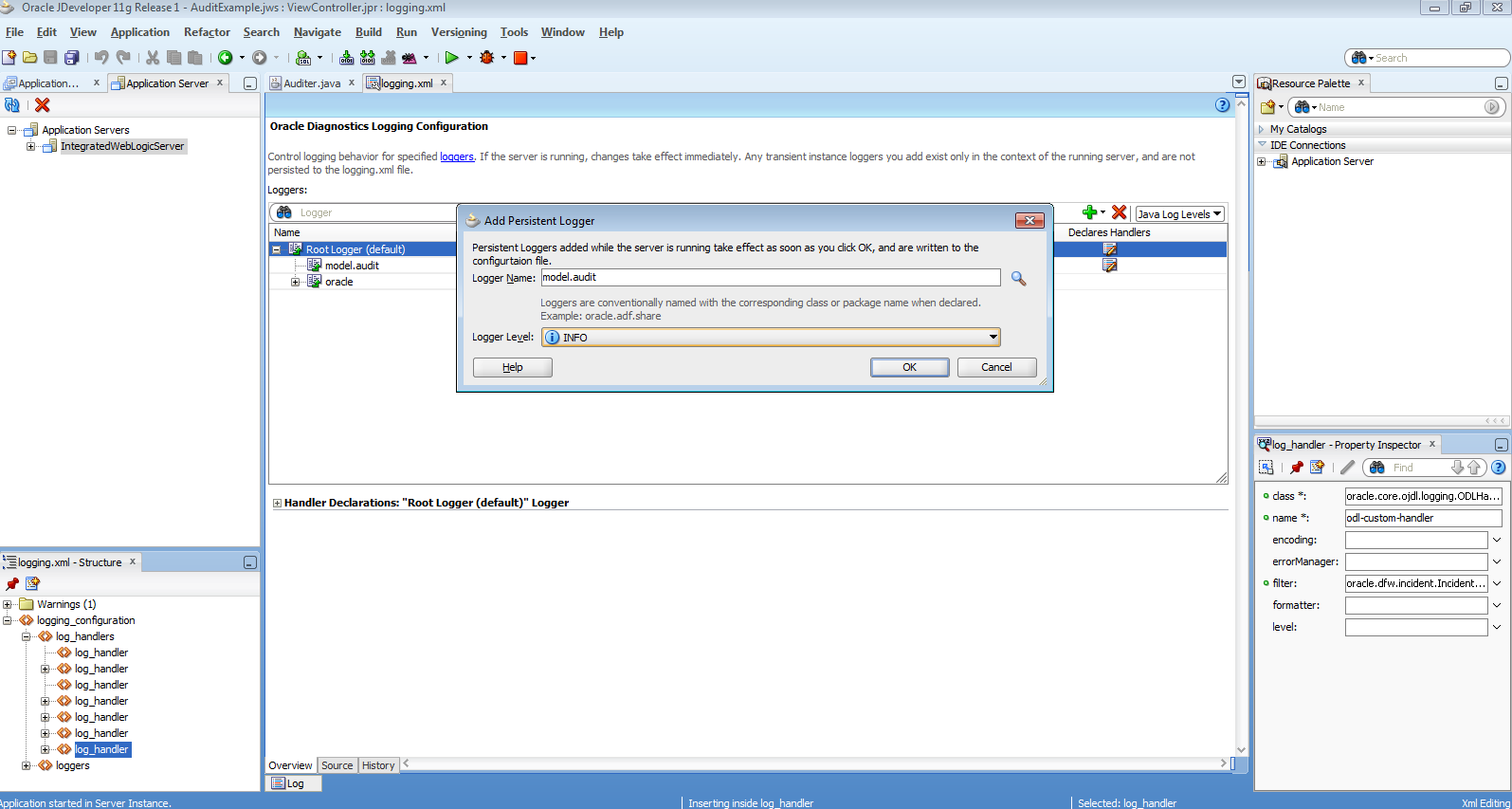Click the name property field odl-custom-handler
The height and width of the screenshot is (809, 1512).
click(x=1423, y=518)
